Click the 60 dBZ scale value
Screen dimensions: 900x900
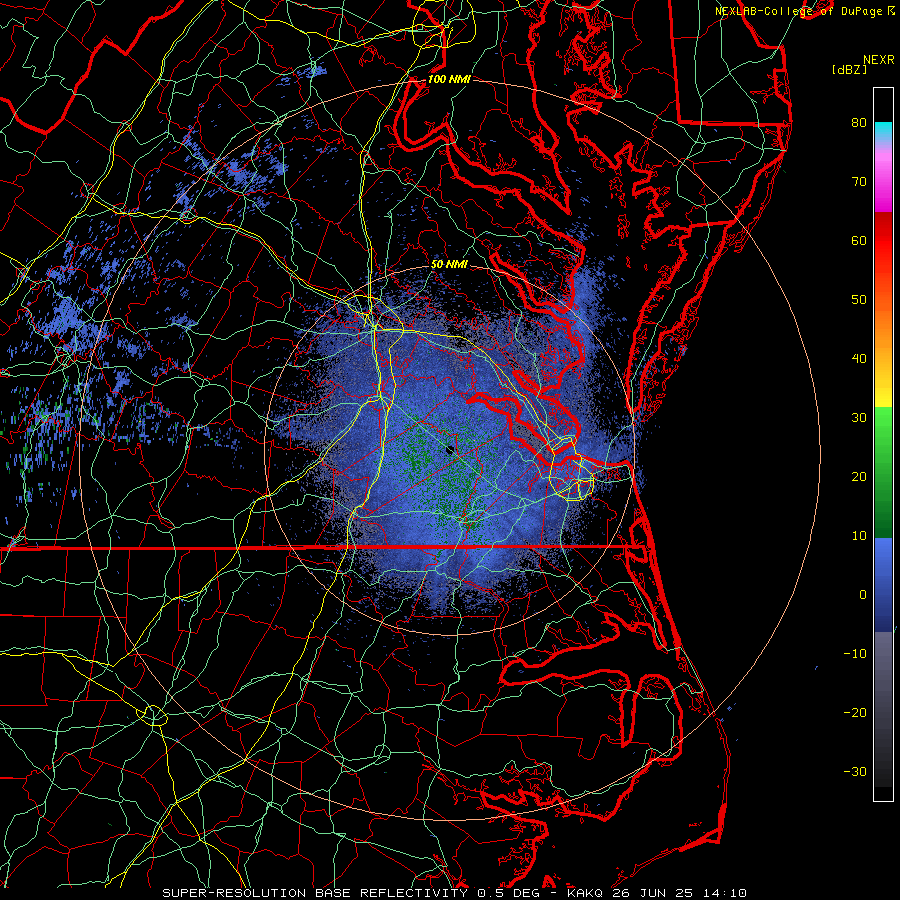point(859,241)
